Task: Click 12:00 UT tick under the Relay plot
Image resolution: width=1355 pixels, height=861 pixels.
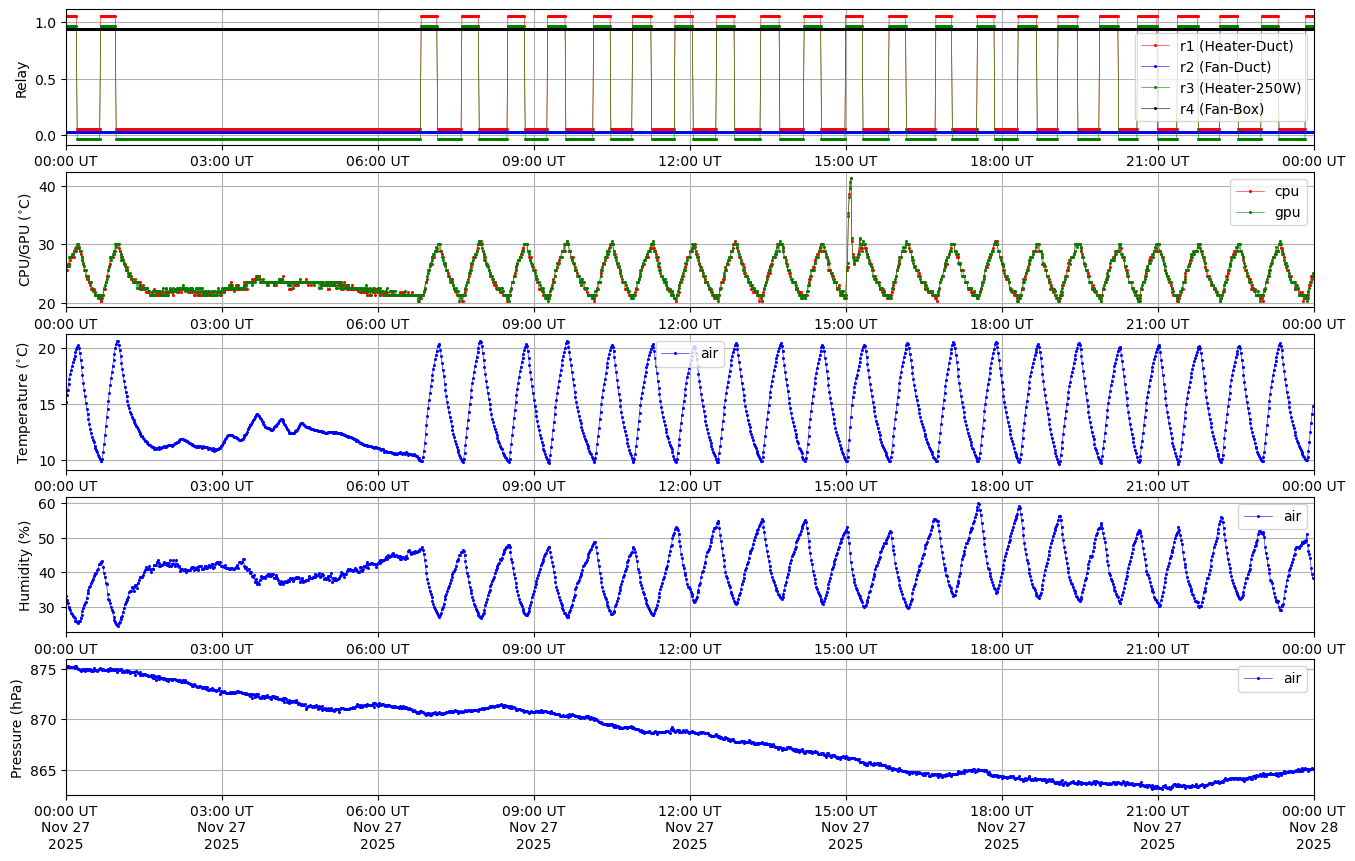Action: click(690, 159)
